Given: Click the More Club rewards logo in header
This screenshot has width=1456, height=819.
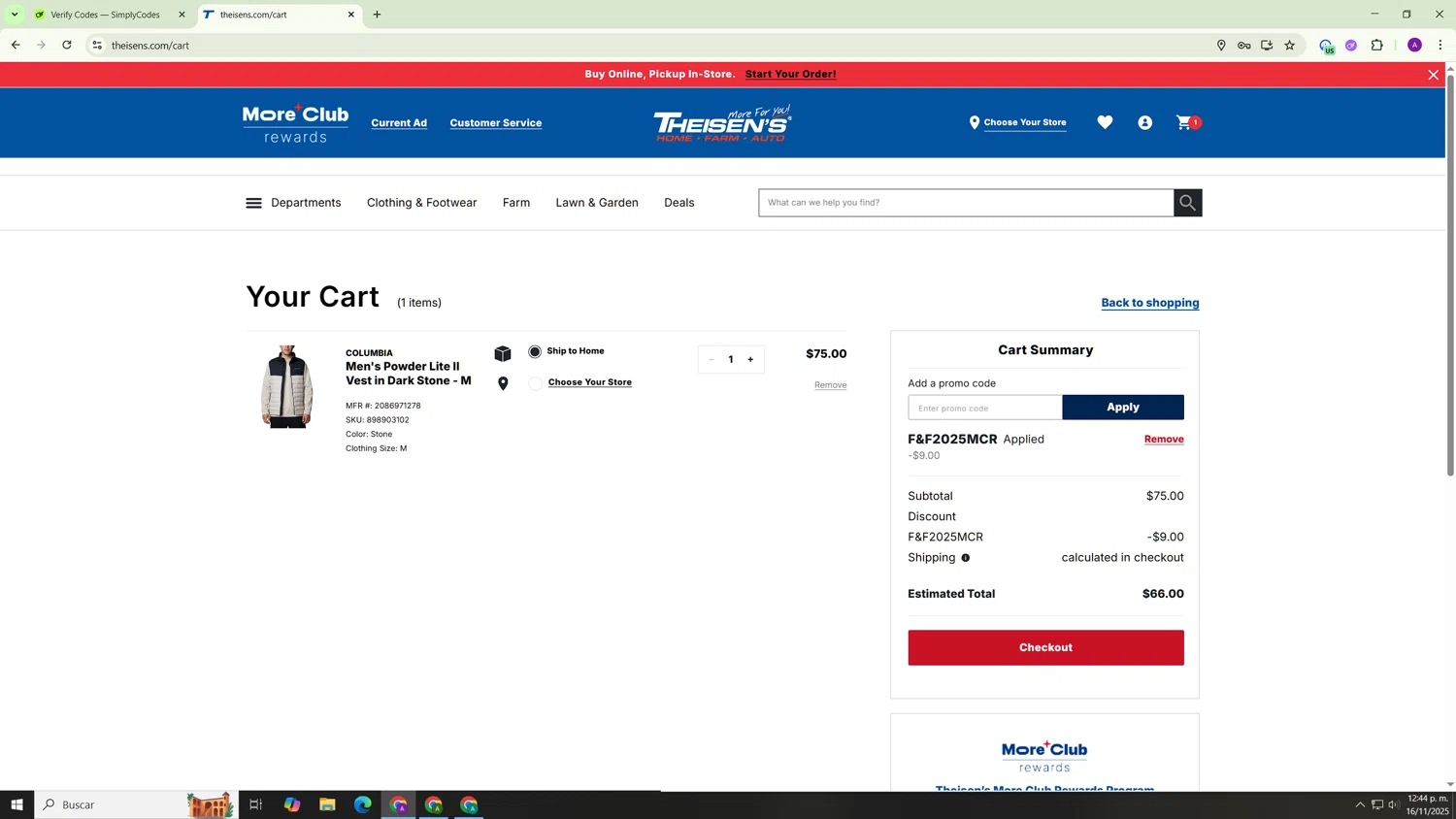Looking at the screenshot, I should click(295, 123).
